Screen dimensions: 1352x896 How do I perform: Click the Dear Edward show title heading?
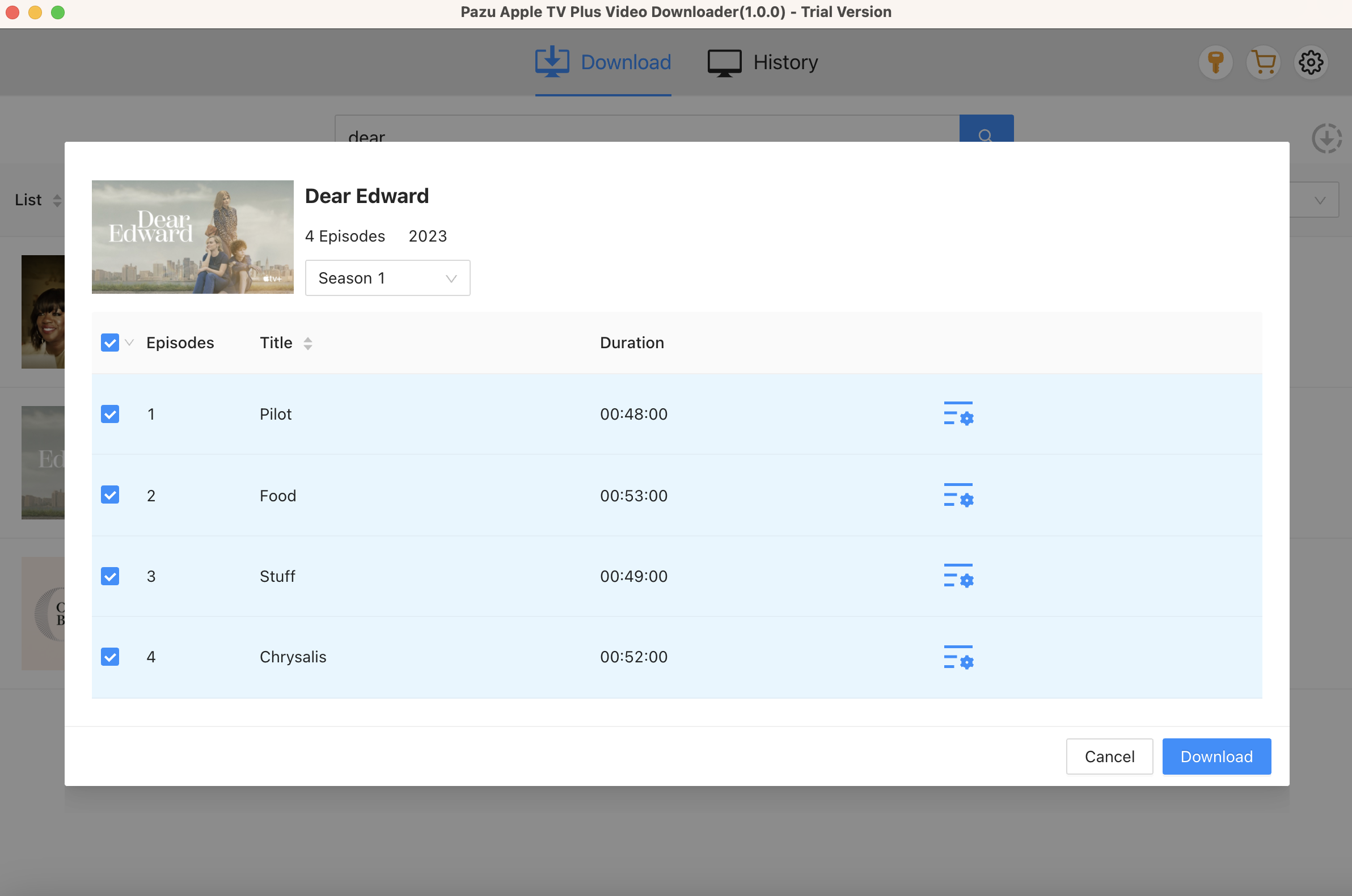tap(367, 196)
